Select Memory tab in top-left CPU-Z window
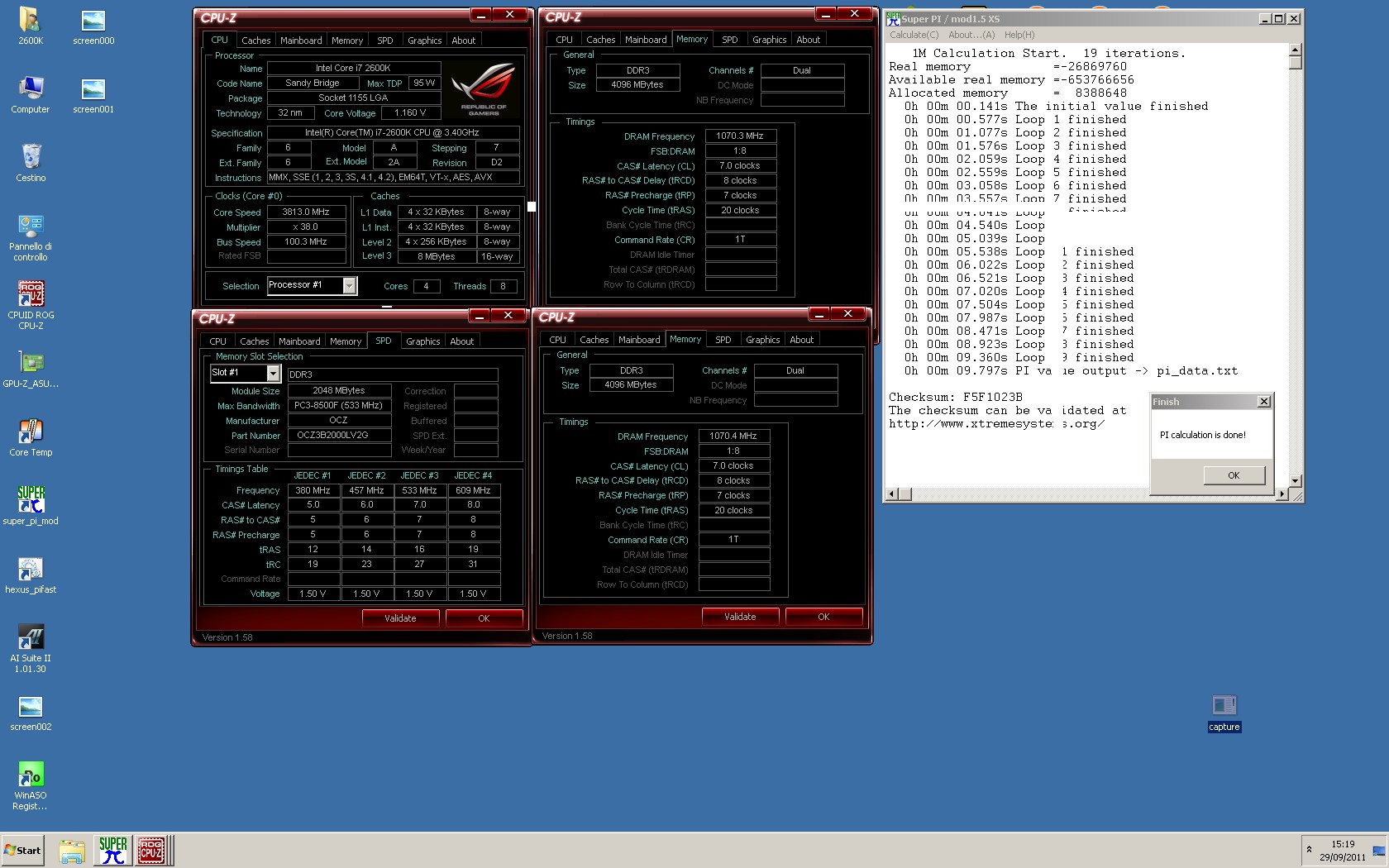This screenshot has width=1389, height=868. pyautogui.click(x=347, y=41)
